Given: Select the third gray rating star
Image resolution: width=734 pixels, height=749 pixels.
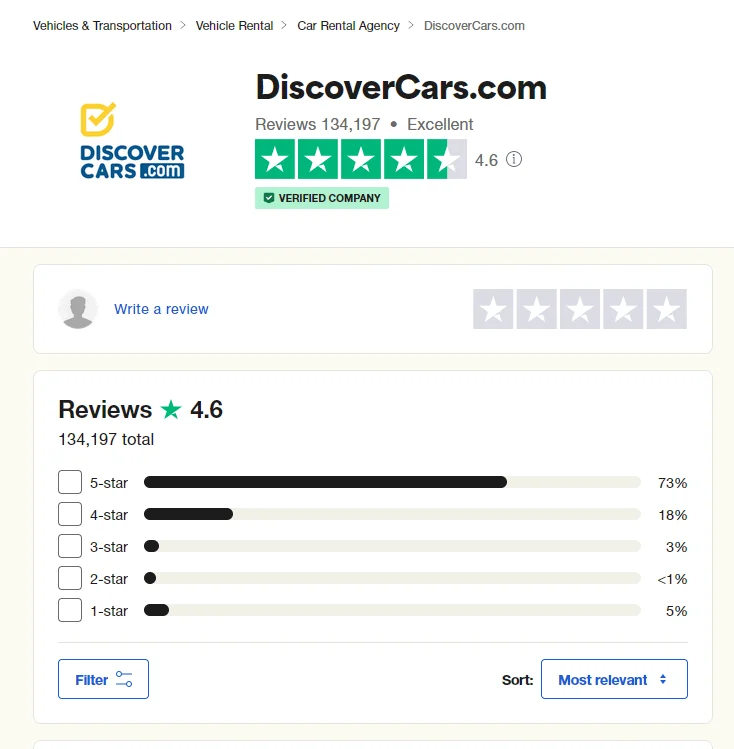Looking at the screenshot, I should pos(580,309).
